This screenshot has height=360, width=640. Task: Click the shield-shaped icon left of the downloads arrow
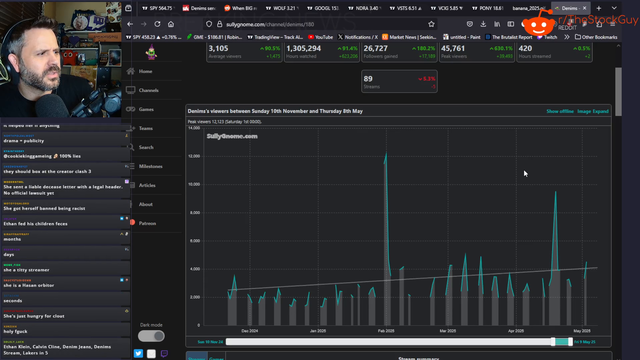(470, 24)
